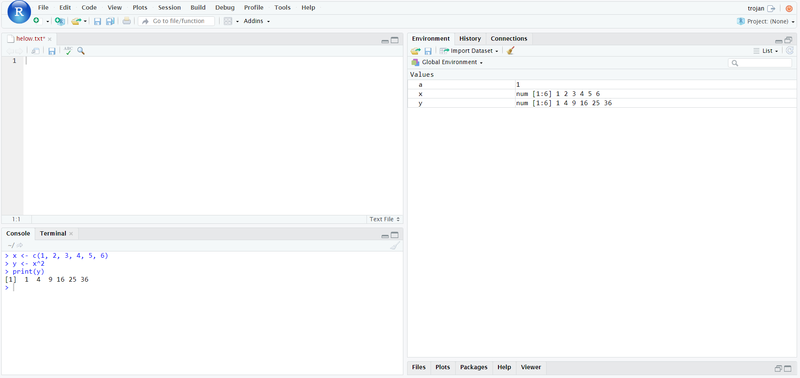Switch to the Environment tab
The image size is (800, 378).
[431, 38]
